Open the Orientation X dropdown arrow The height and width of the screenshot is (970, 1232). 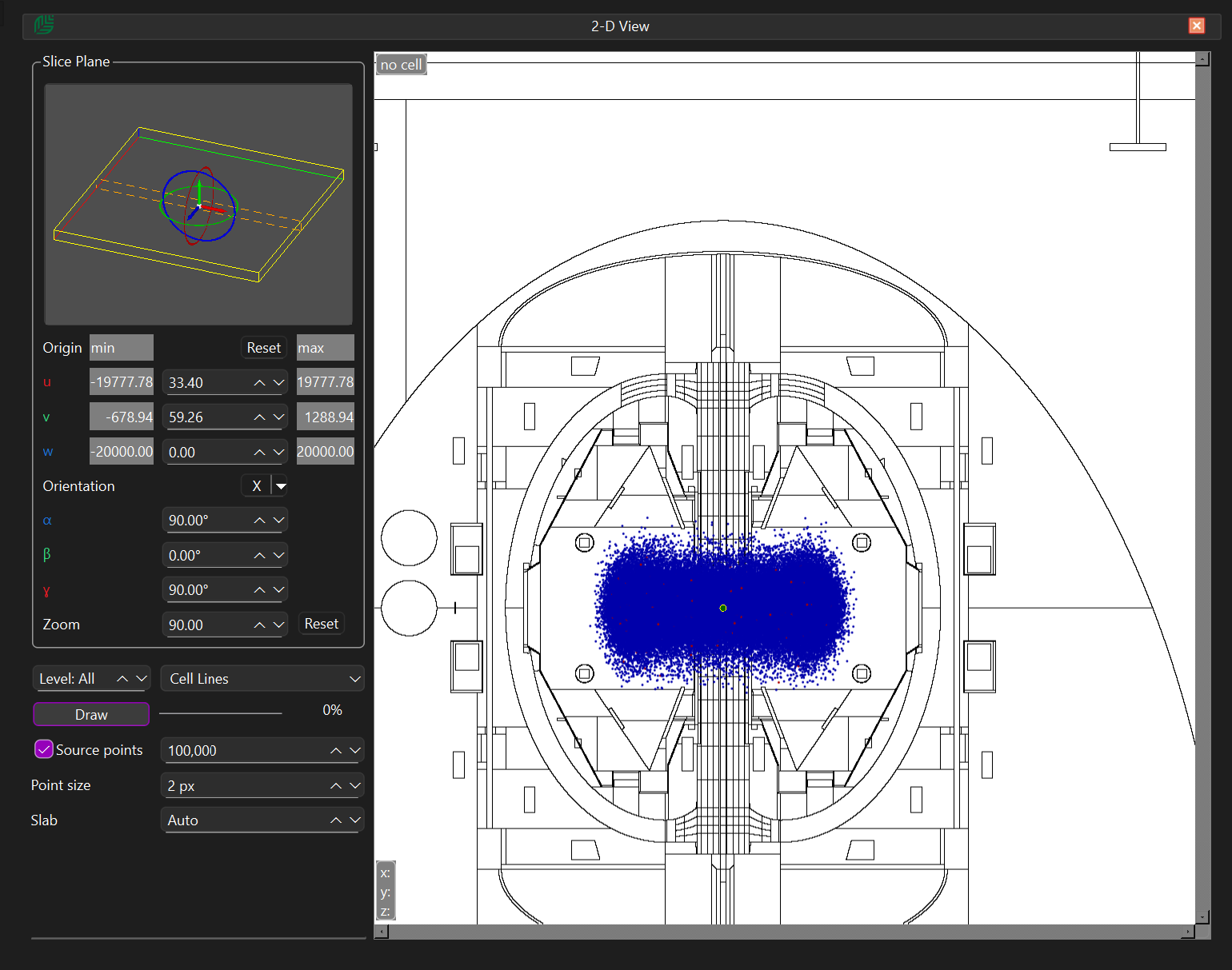(x=281, y=486)
